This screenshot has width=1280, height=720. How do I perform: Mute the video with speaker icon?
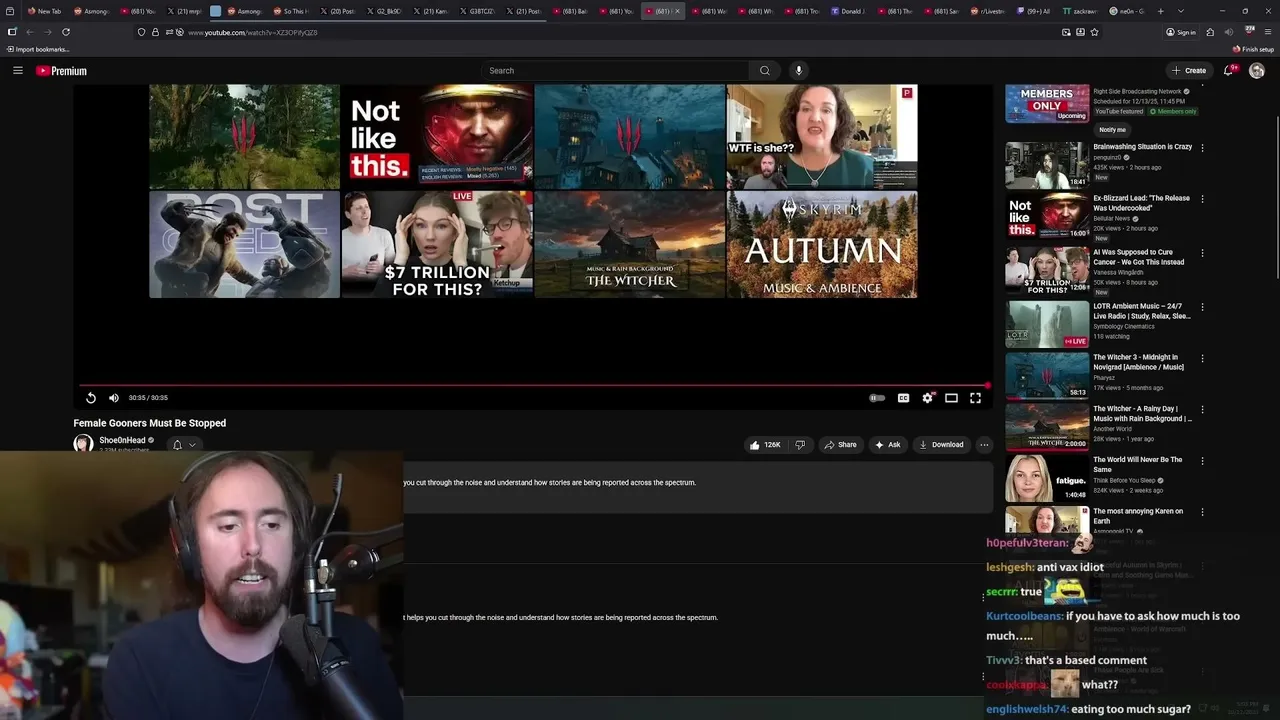pyautogui.click(x=114, y=398)
